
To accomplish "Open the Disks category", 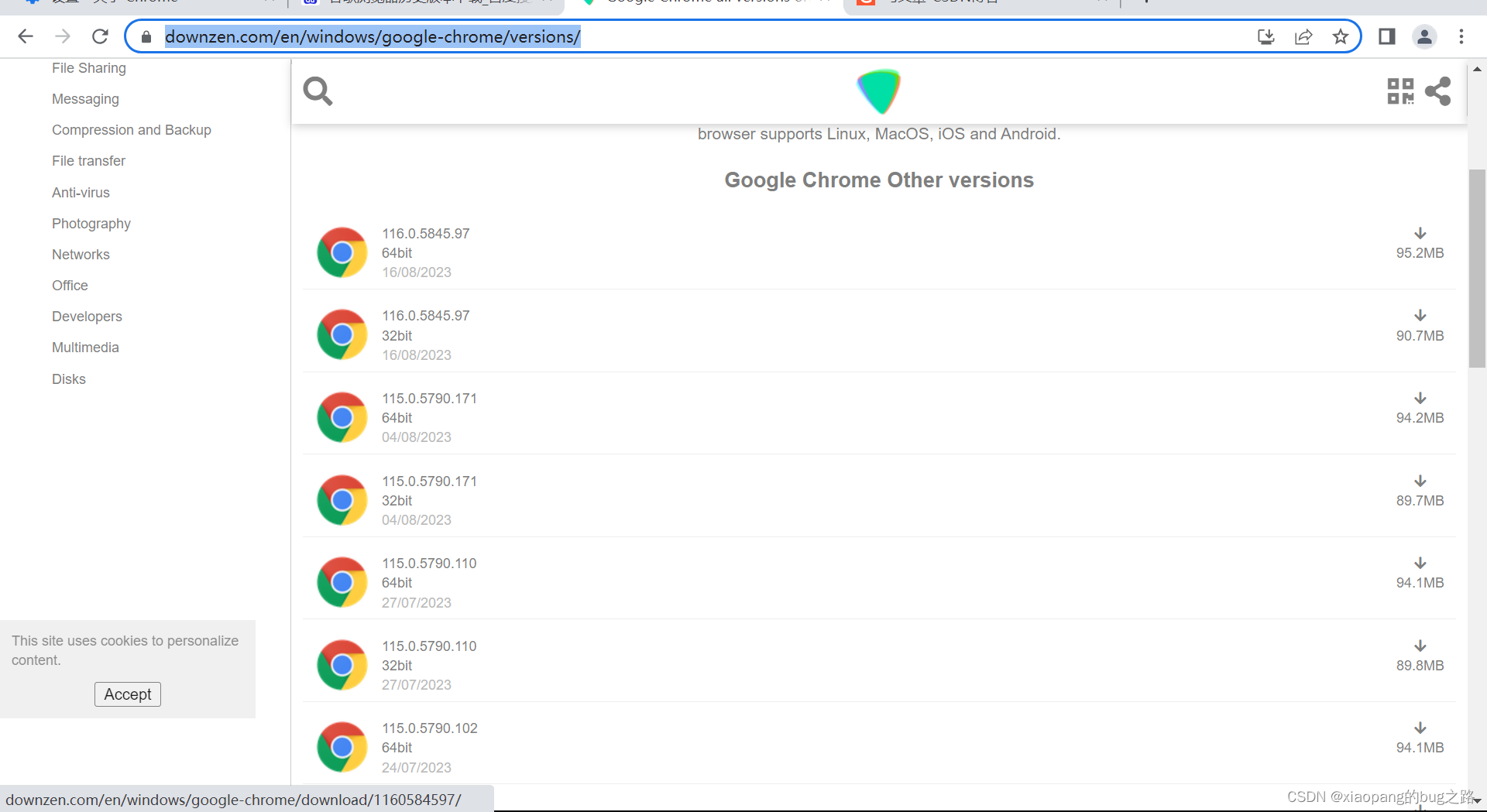I will [69, 379].
